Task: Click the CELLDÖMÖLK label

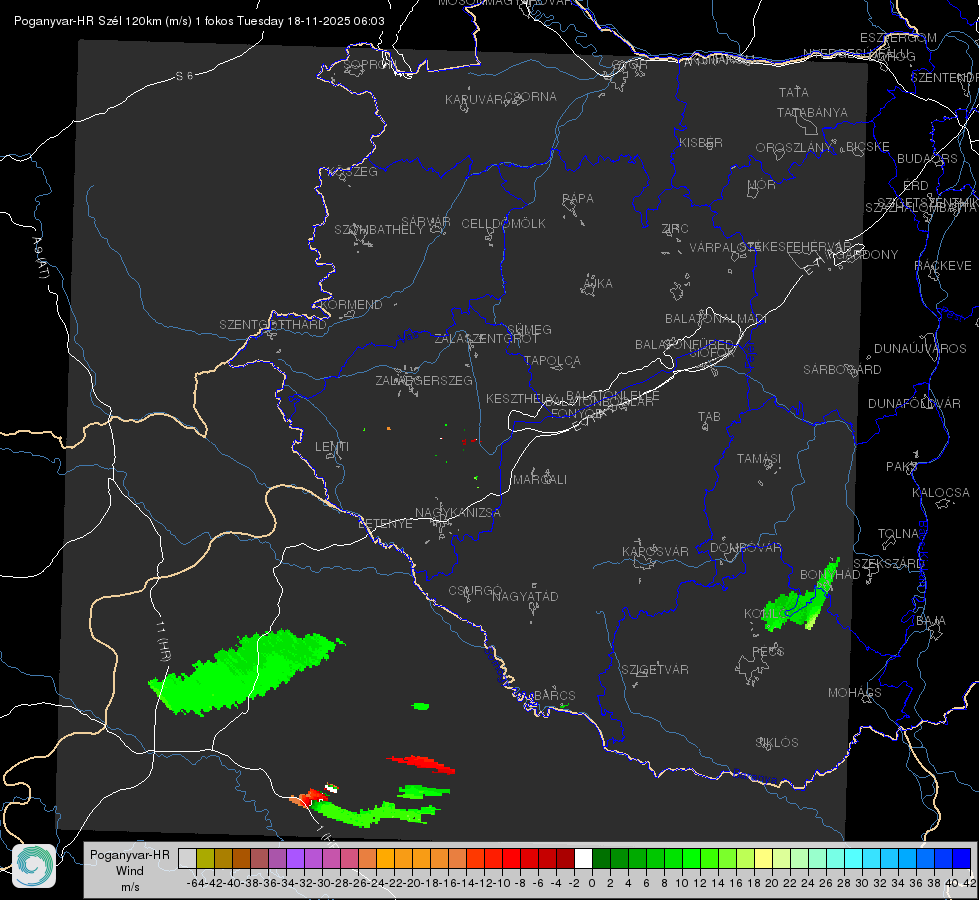Action: [503, 224]
